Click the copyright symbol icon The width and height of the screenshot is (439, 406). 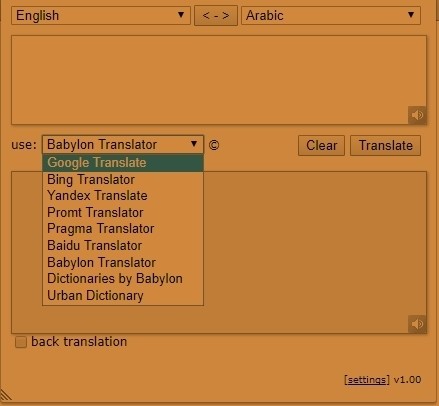(x=214, y=145)
